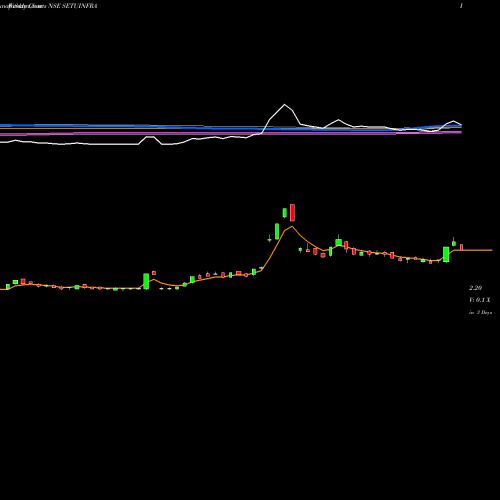
Task: Select the tallest red candlestick at the peak
Action: click(x=292, y=213)
